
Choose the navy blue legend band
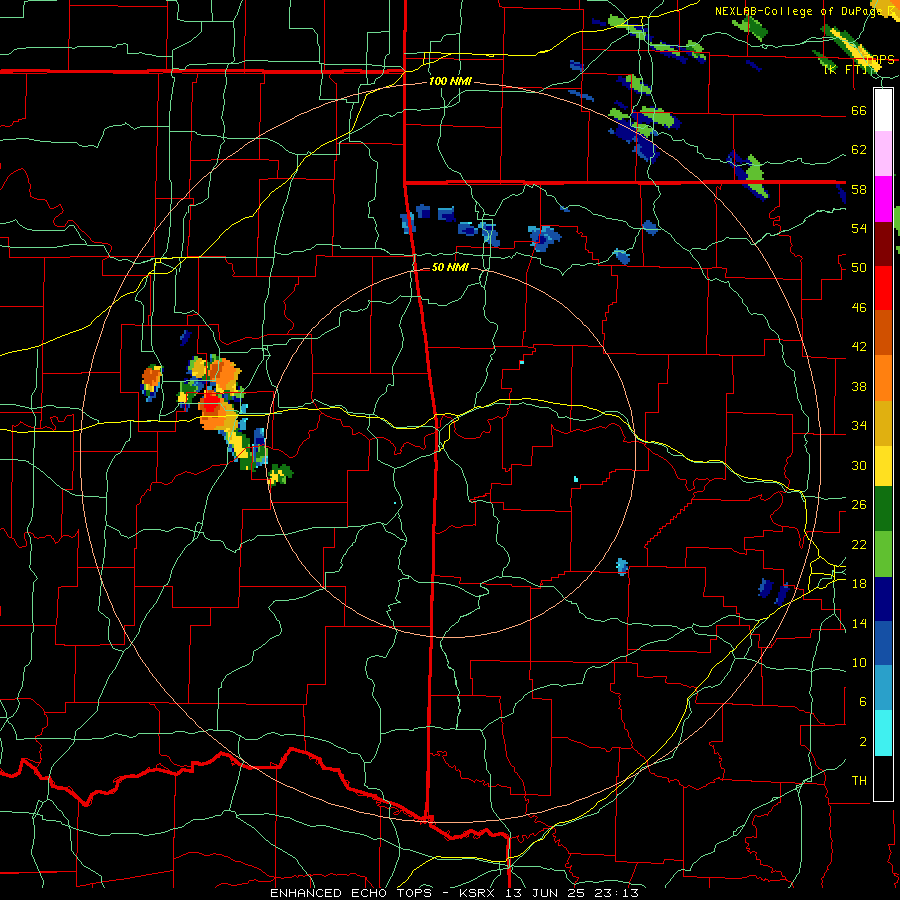click(883, 599)
